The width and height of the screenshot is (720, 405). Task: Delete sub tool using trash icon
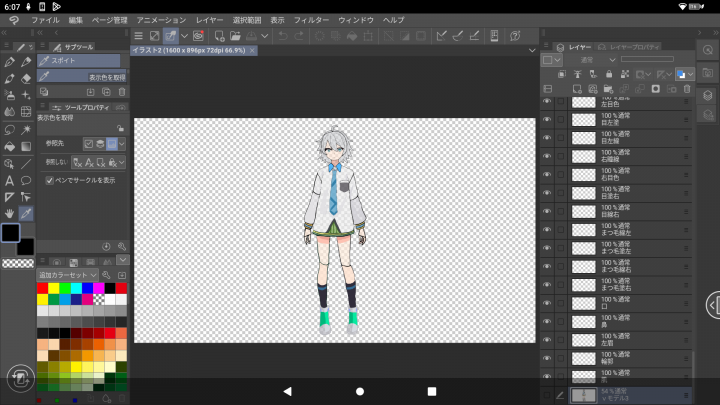[120, 91]
